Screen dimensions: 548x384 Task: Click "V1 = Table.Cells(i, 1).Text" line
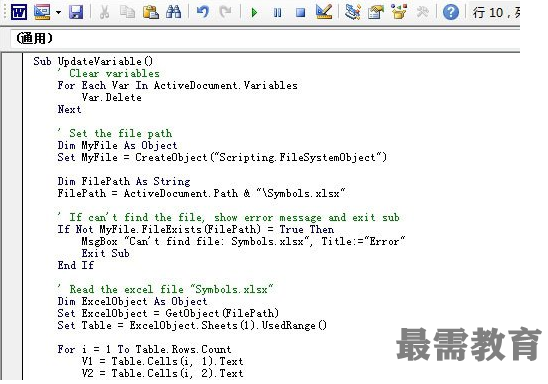[163, 361]
